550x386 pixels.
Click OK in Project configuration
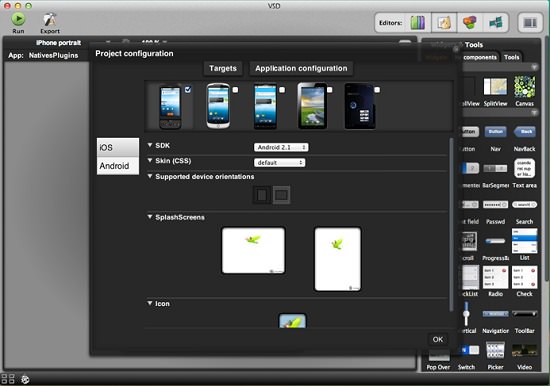[438, 339]
